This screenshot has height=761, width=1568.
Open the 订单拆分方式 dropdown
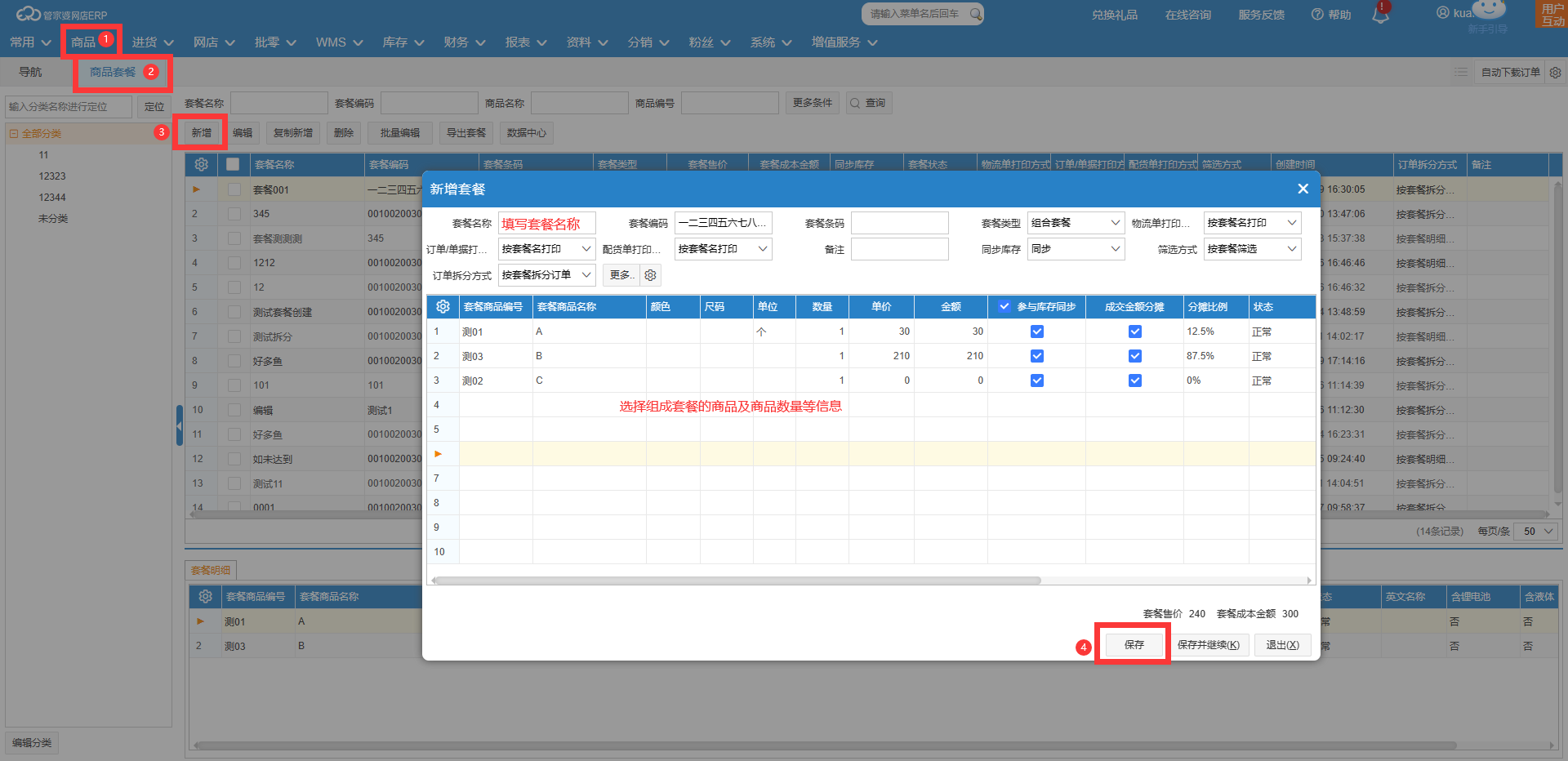tap(546, 275)
